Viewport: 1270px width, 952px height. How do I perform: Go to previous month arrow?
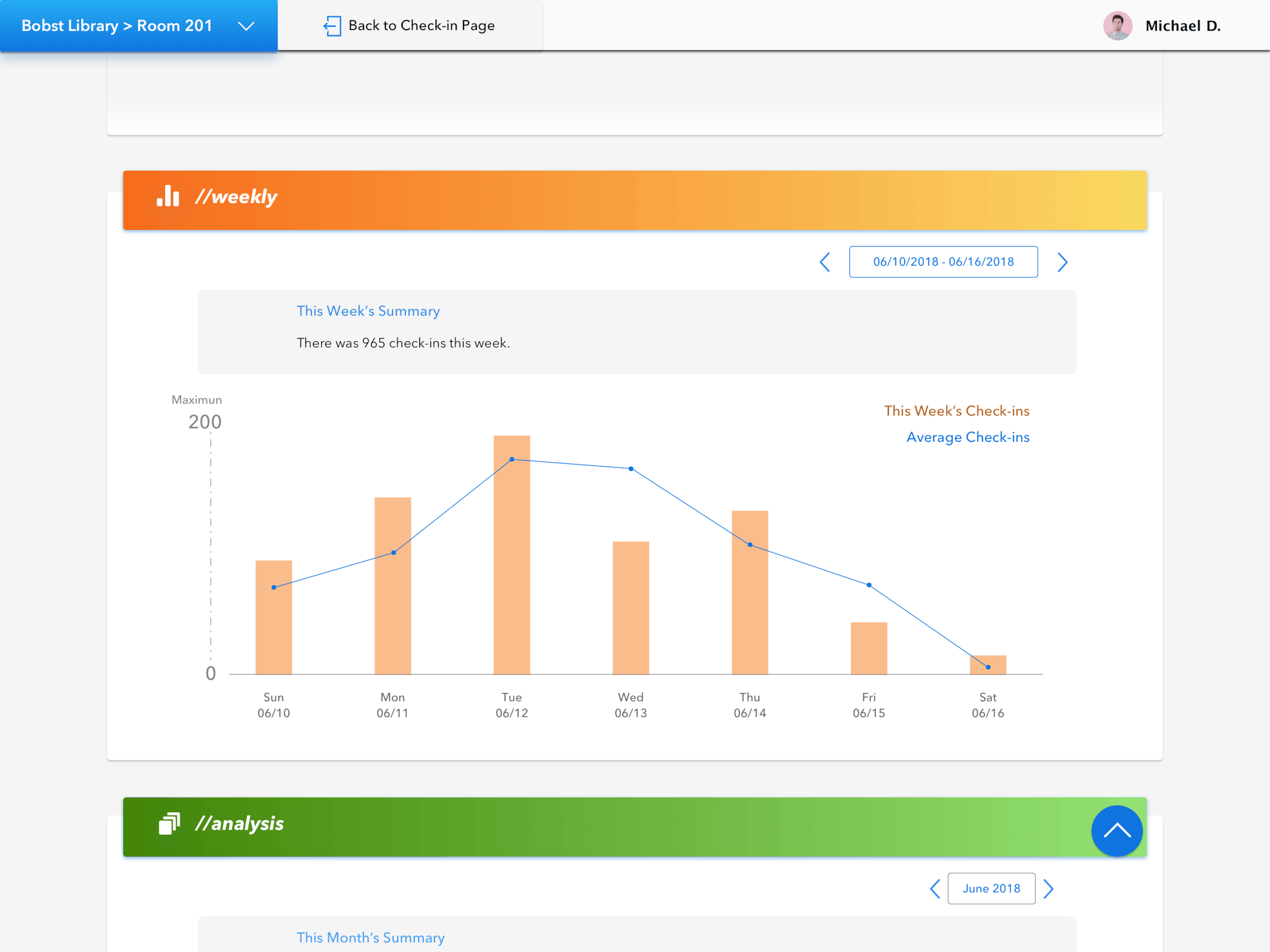point(935,889)
